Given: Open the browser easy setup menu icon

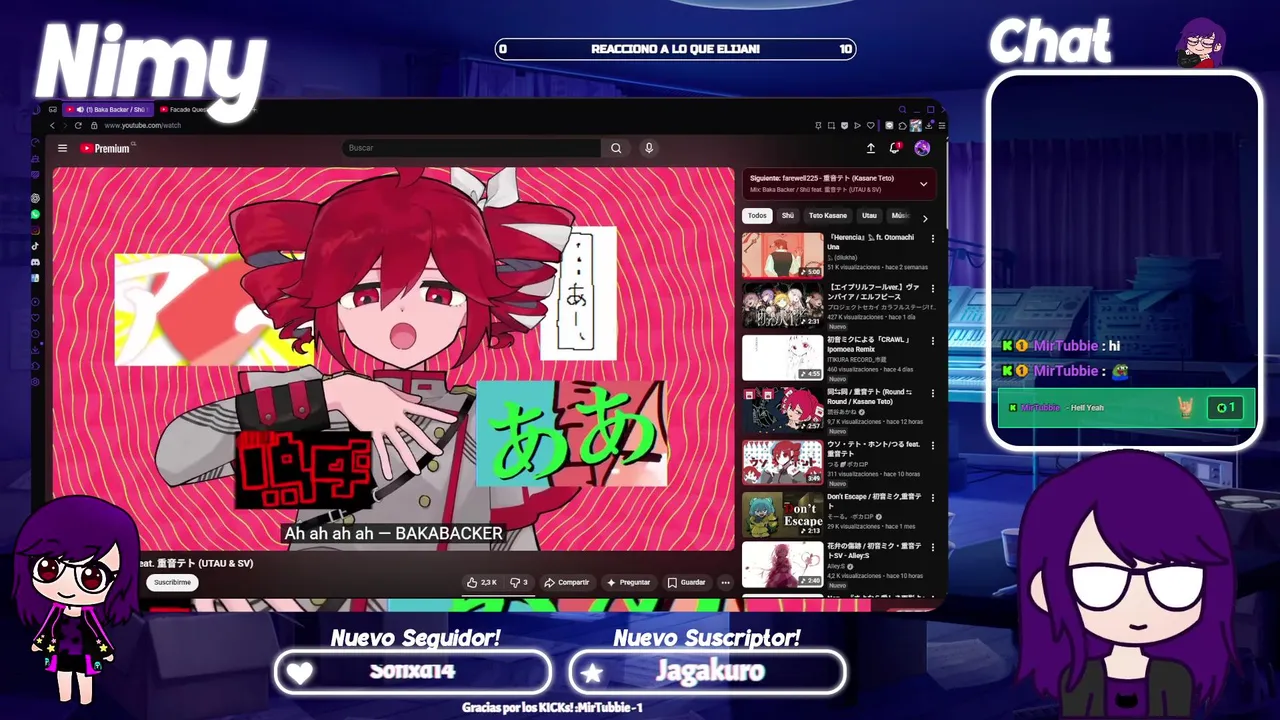Looking at the screenshot, I should click(942, 125).
